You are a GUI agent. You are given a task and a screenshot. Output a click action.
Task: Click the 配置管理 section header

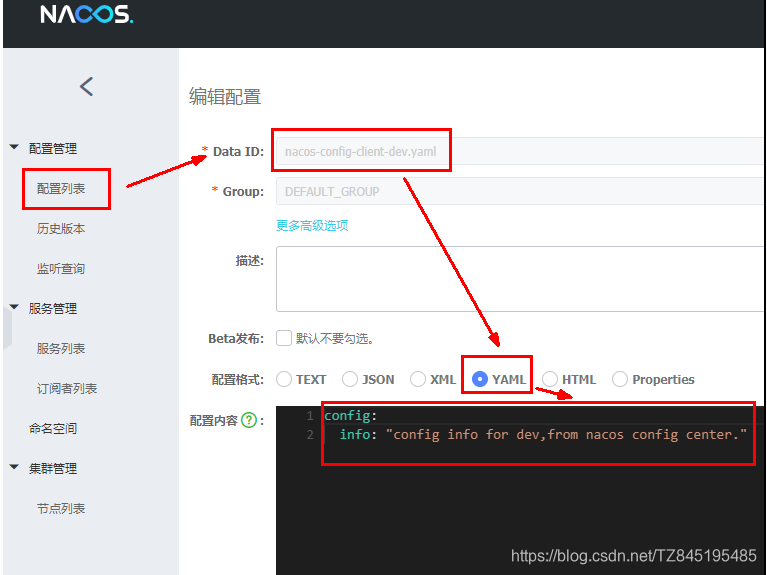53,148
